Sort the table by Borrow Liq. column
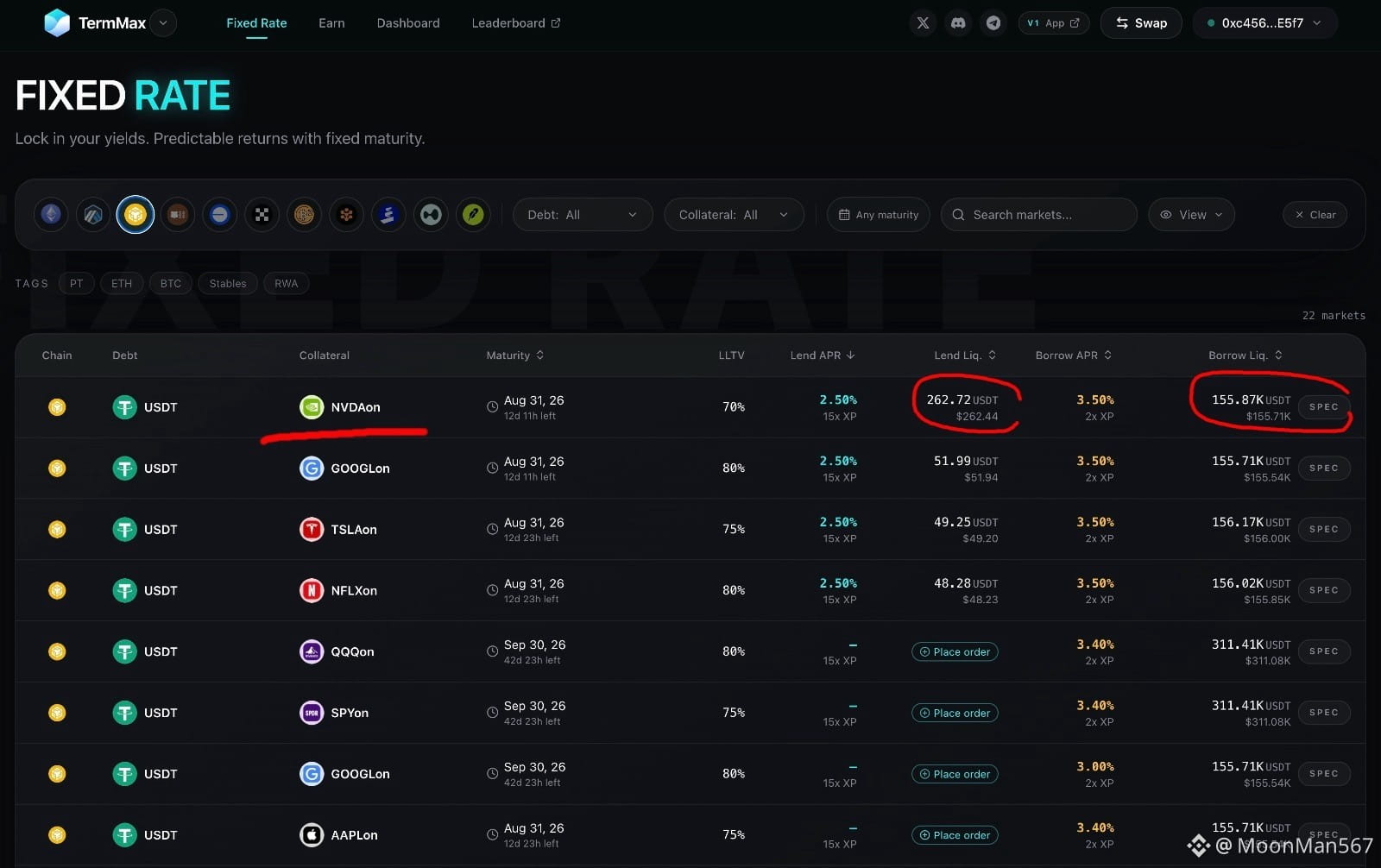 (1245, 355)
